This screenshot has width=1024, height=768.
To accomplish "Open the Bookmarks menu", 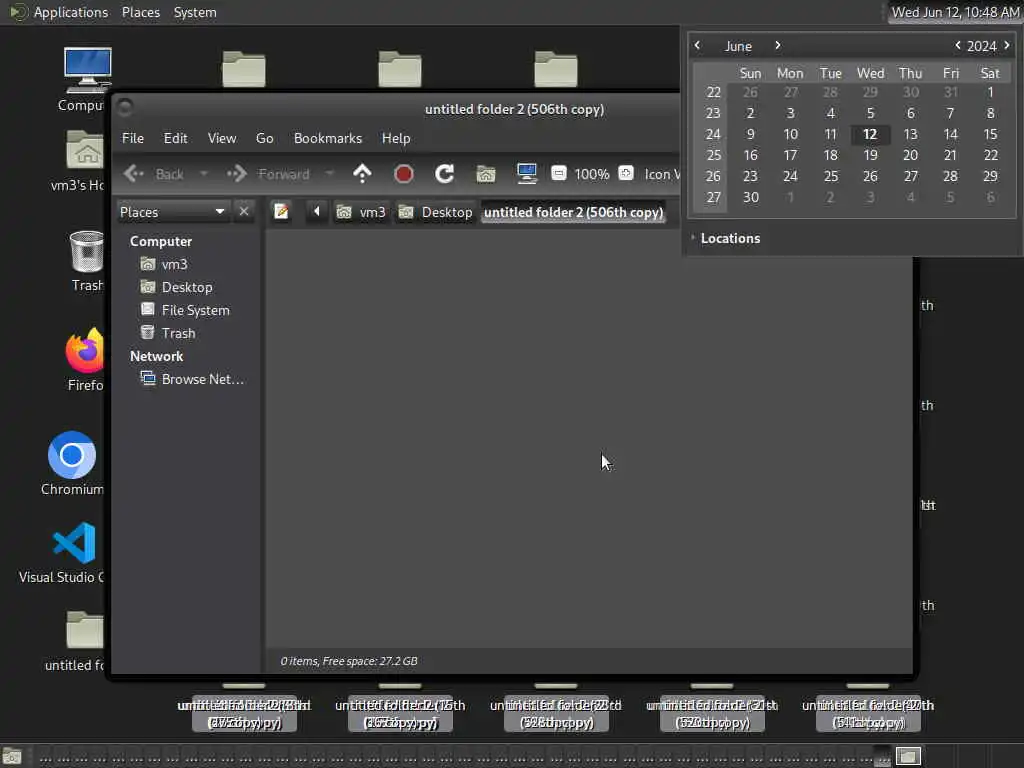I will click(328, 138).
